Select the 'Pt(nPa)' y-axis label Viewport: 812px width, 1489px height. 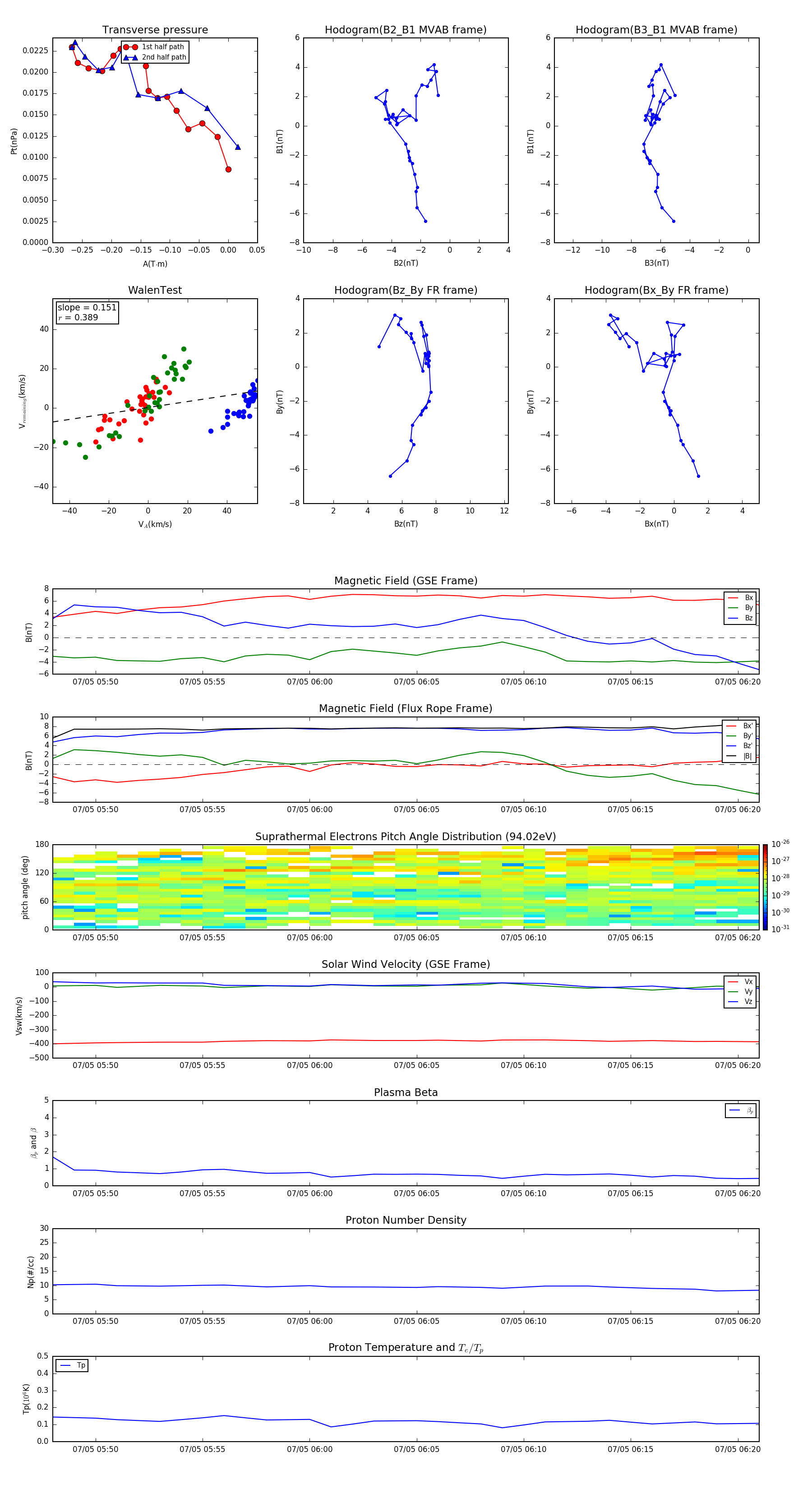[14, 140]
